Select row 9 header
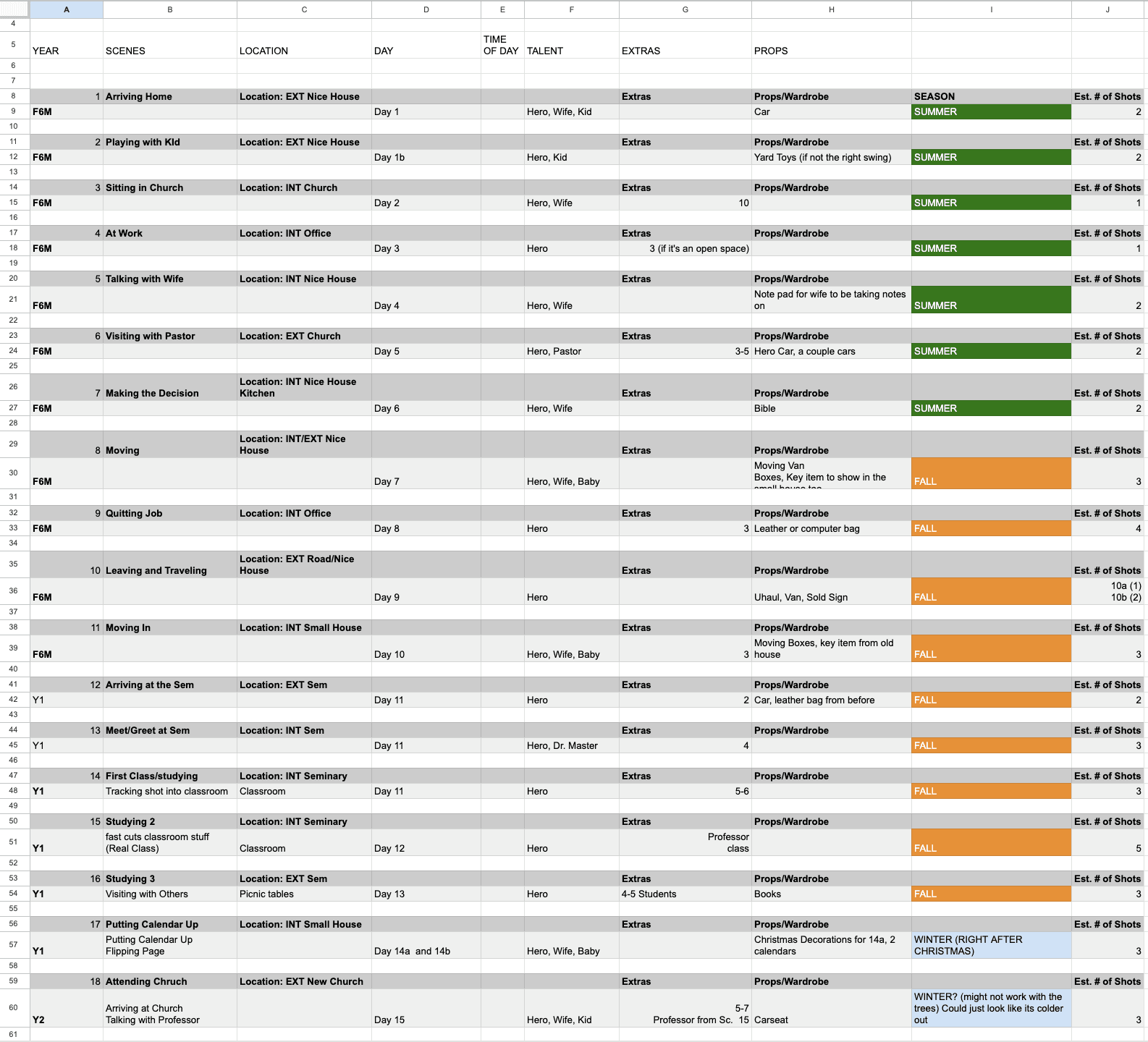This screenshot has height=1042, width=1148. (14, 111)
